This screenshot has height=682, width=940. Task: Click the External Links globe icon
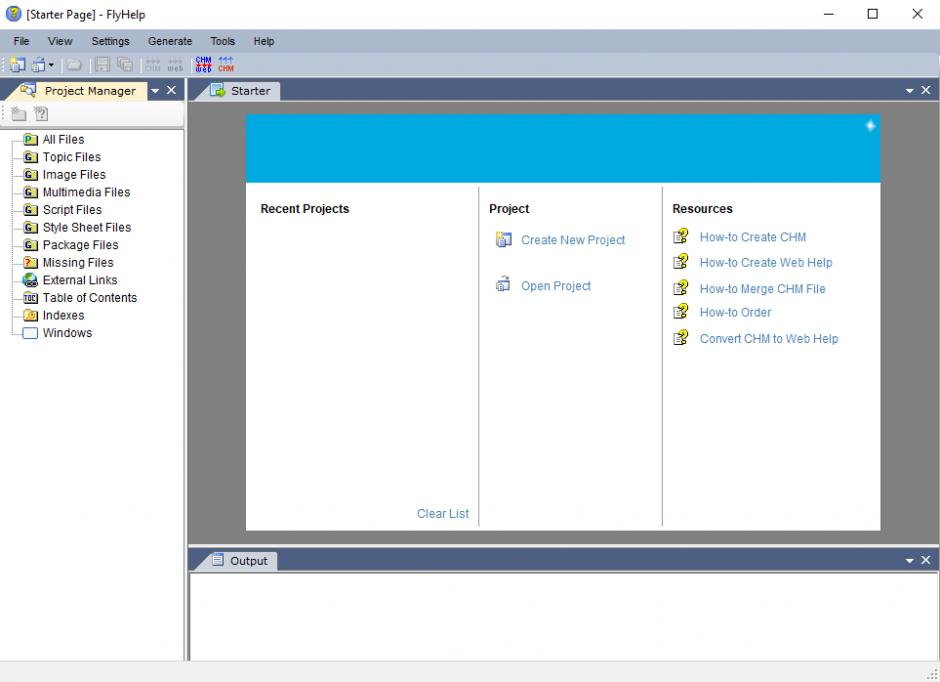point(30,280)
